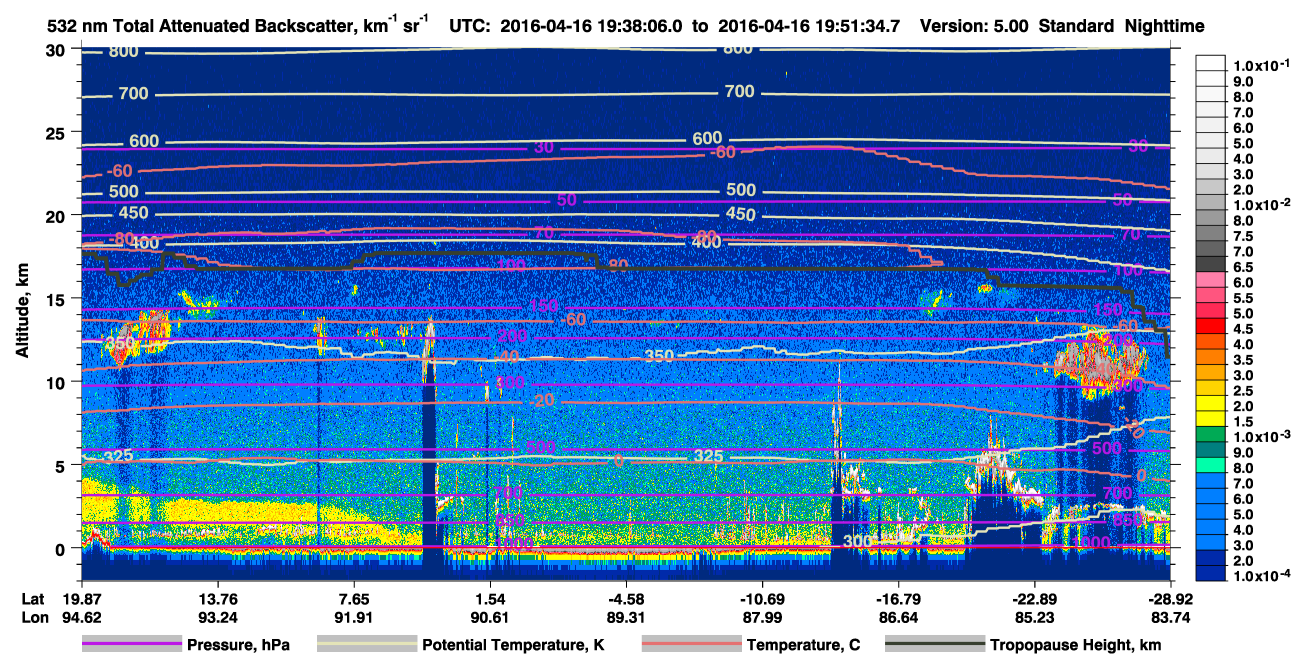The width and height of the screenshot is (1300, 667).
Task: Click the altitude tick label 15
Action: pos(54,299)
